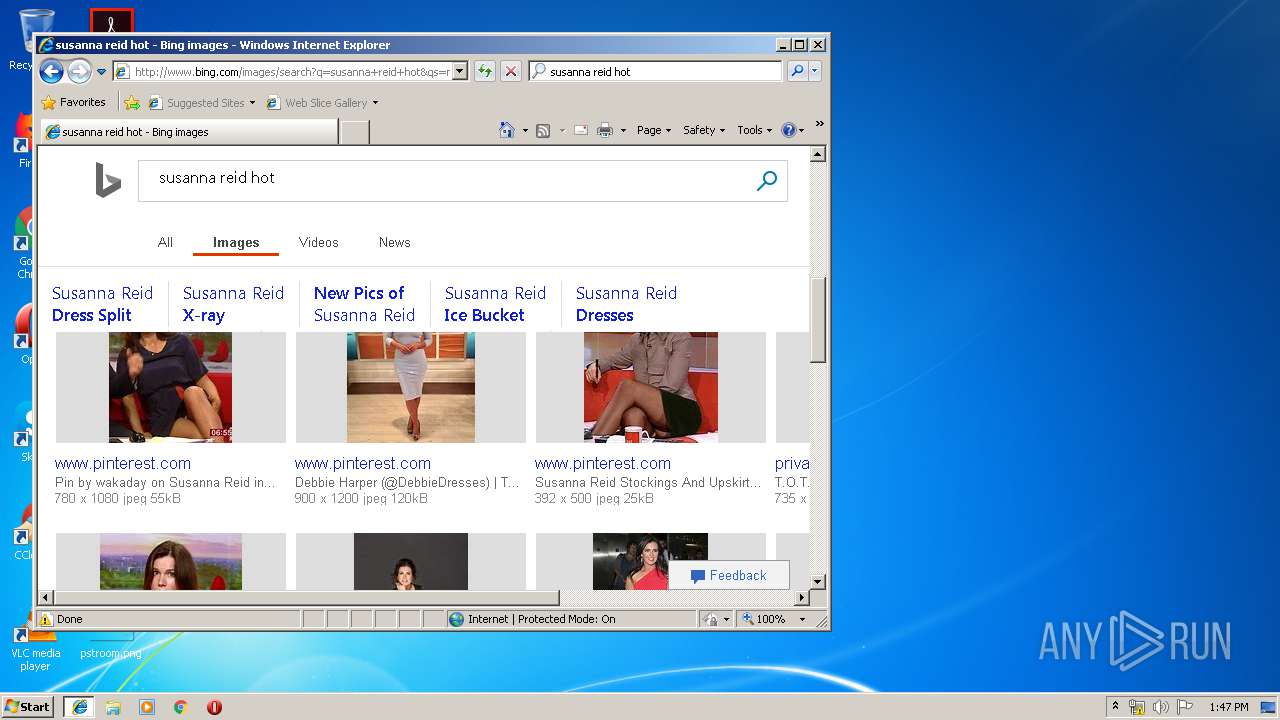
Task: Open New Pics of Susanna Reid suggestion
Action: pos(364,304)
